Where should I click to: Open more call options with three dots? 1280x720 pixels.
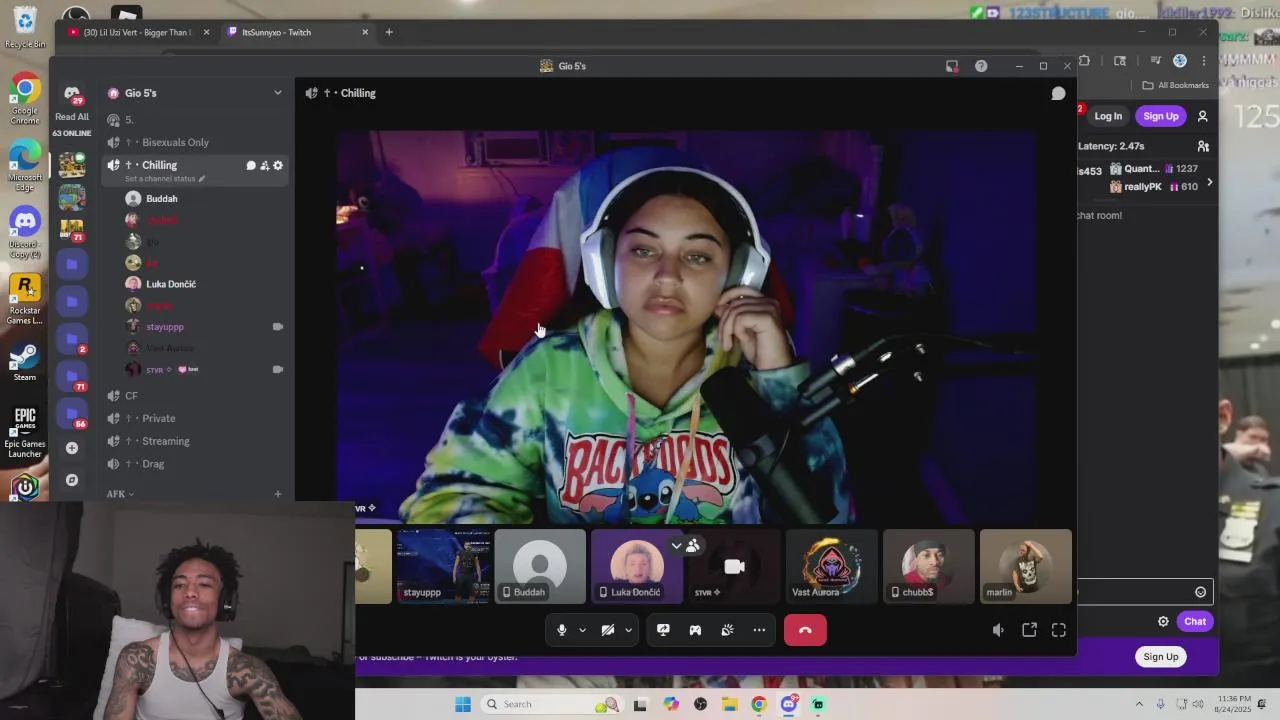(x=759, y=630)
